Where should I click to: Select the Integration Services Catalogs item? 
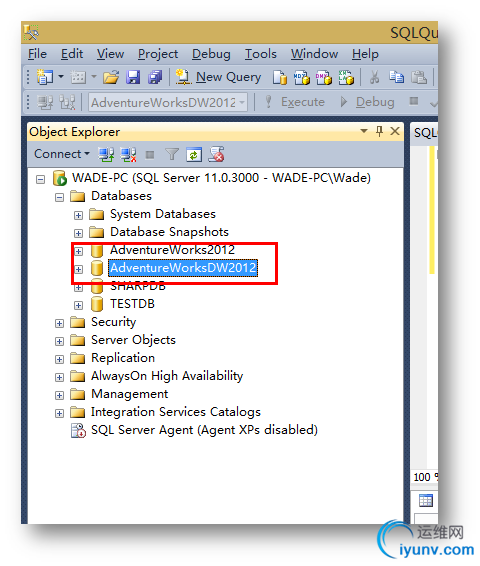(176, 412)
